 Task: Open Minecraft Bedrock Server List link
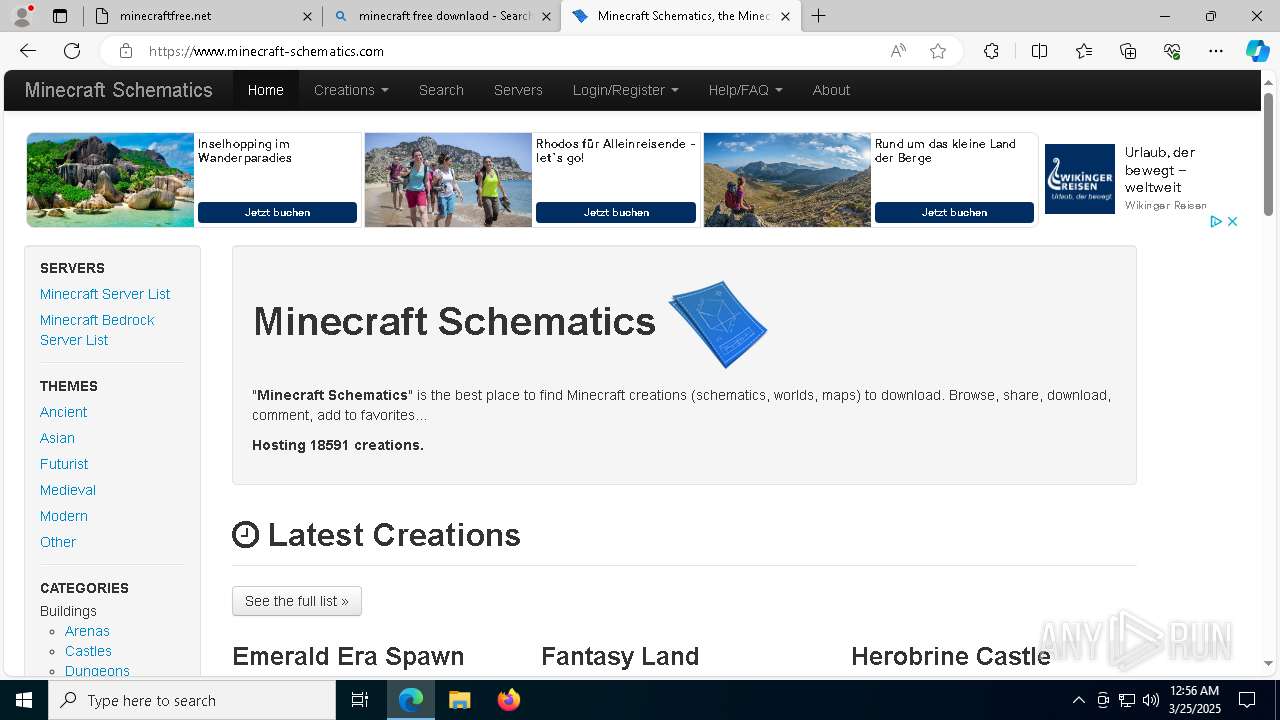pyautogui.click(x=97, y=330)
